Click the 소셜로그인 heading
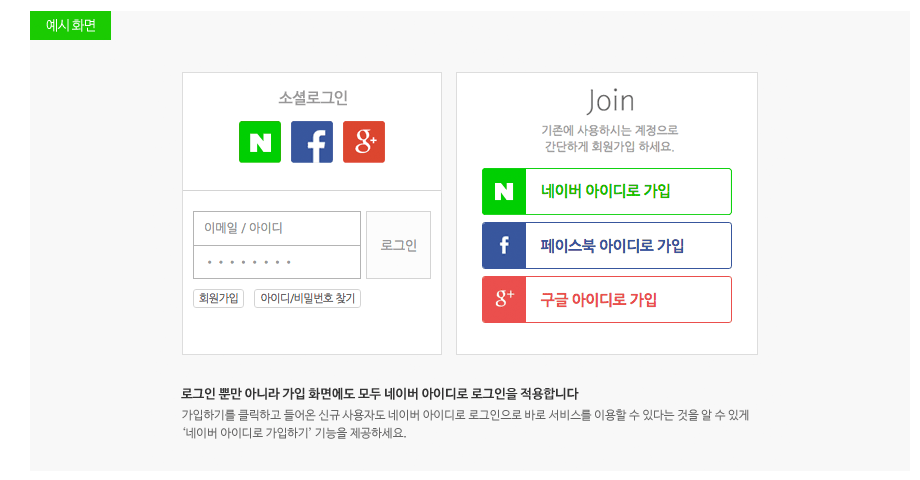Screen dimensions: 920x480 point(313,97)
